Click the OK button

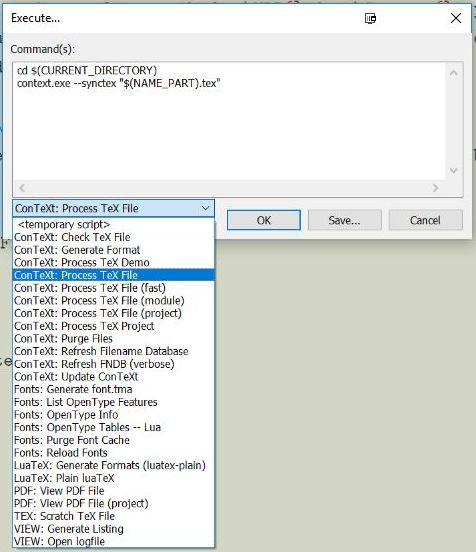pyautogui.click(x=264, y=220)
